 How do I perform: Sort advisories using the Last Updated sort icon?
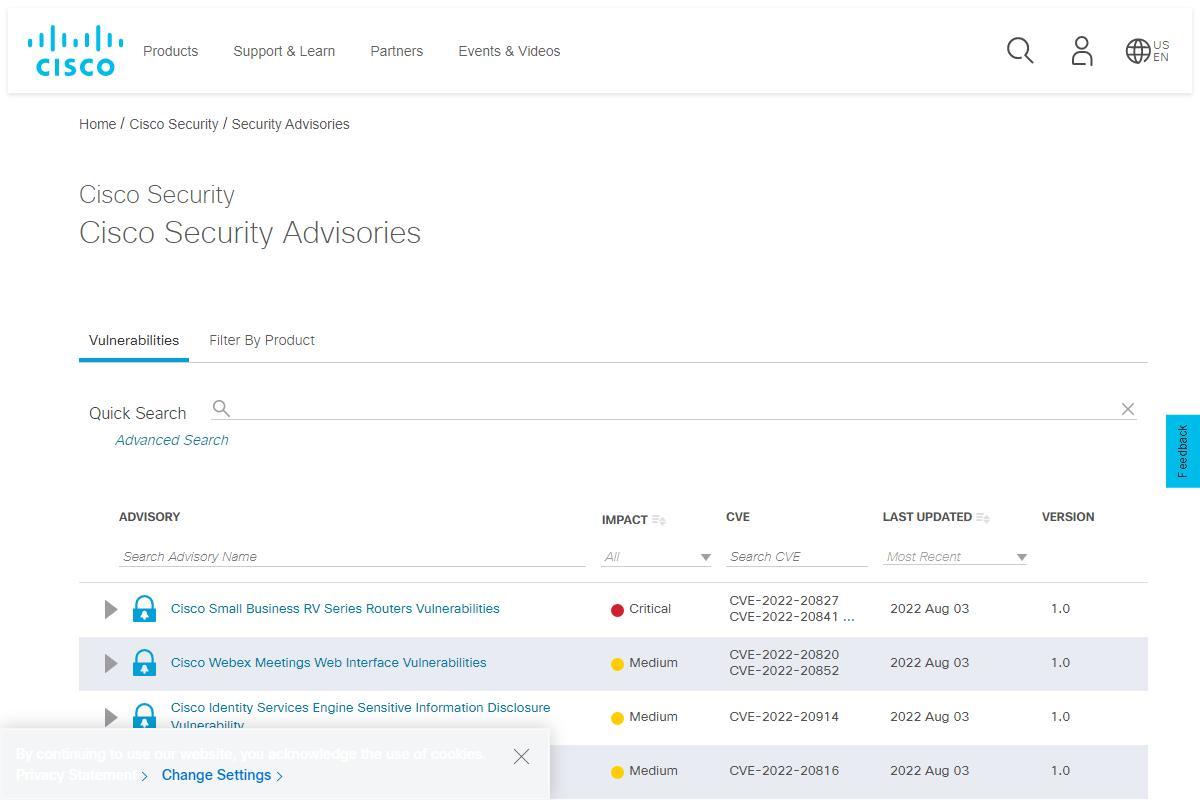(983, 517)
